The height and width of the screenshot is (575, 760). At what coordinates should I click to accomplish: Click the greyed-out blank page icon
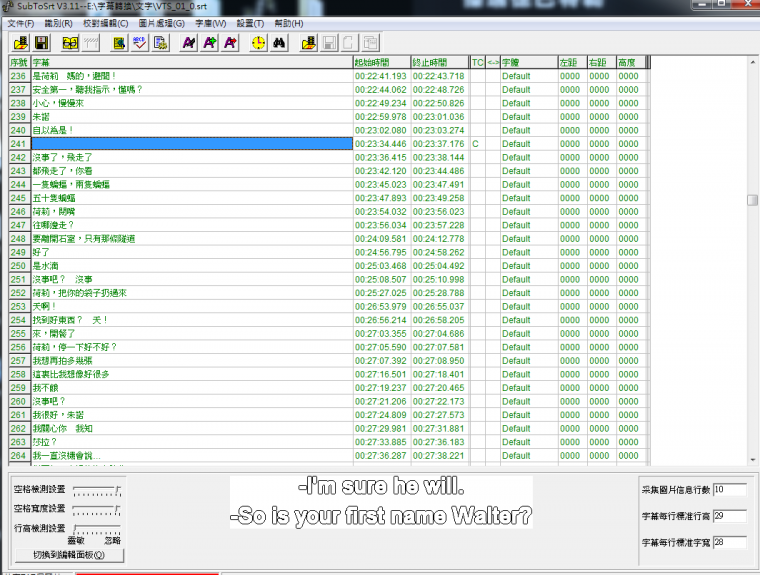pyautogui.click(x=350, y=43)
